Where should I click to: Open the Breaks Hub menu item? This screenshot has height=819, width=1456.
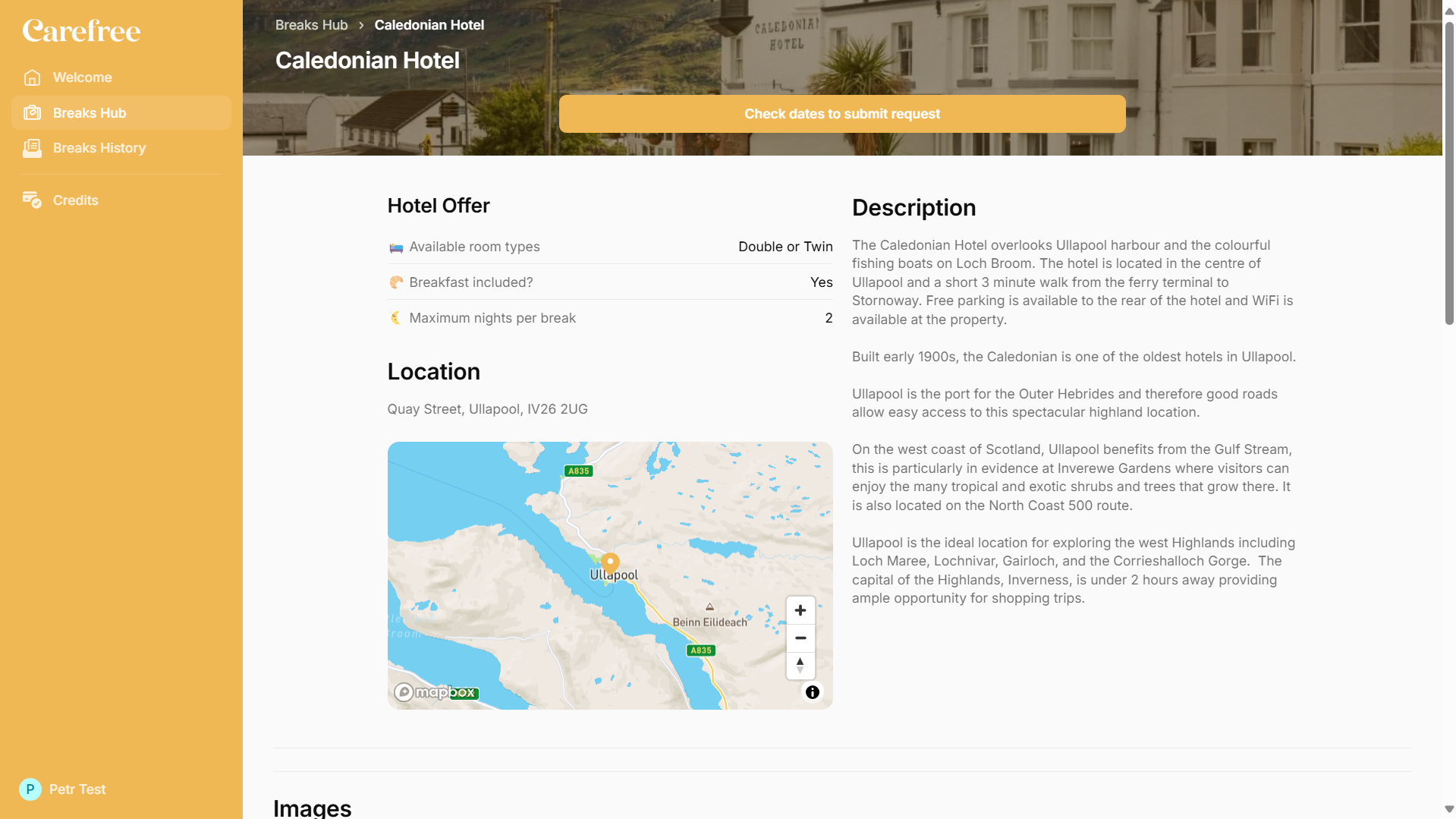(121, 113)
